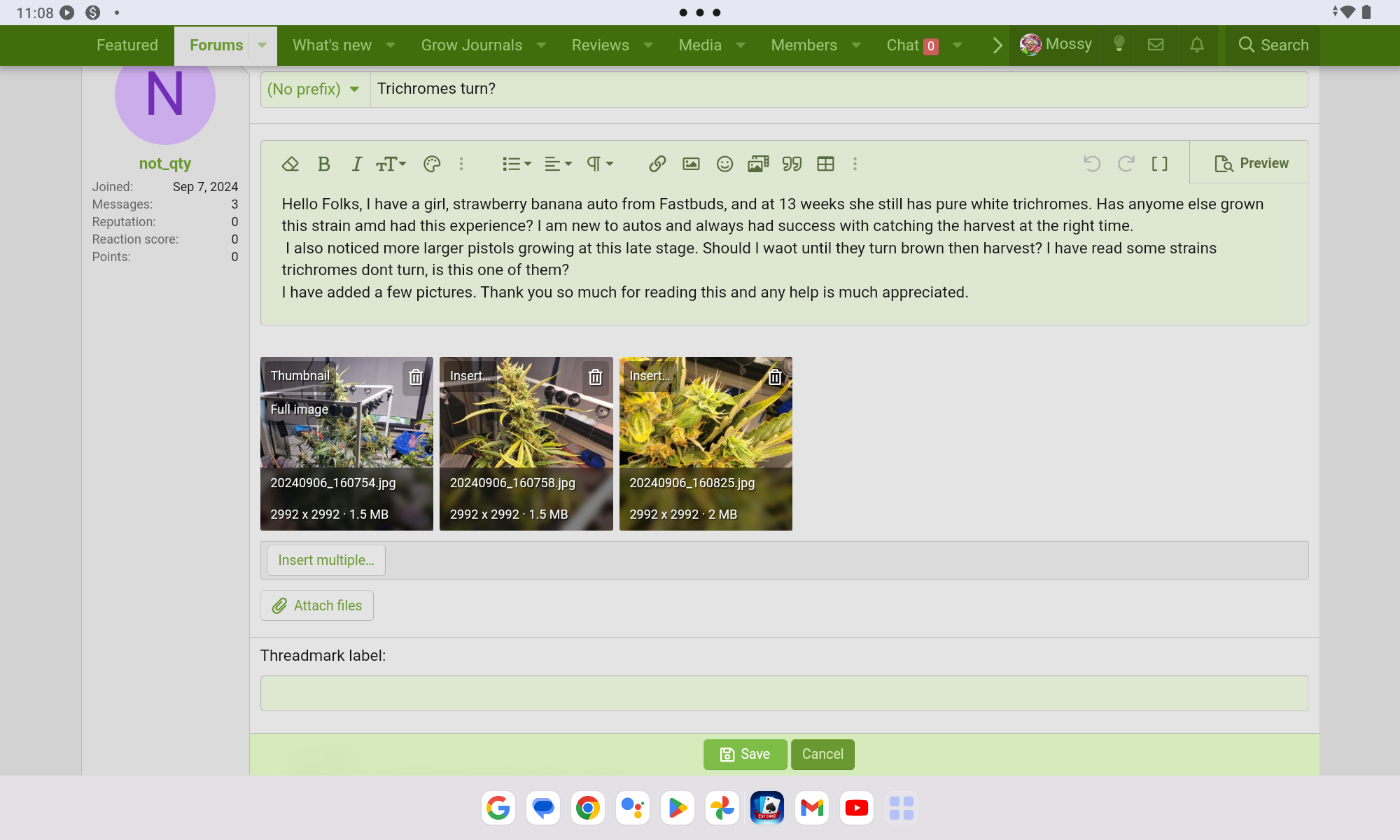Click Insert on 20240906_160758.jpg
1400x840 pixels.
tap(470, 376)
